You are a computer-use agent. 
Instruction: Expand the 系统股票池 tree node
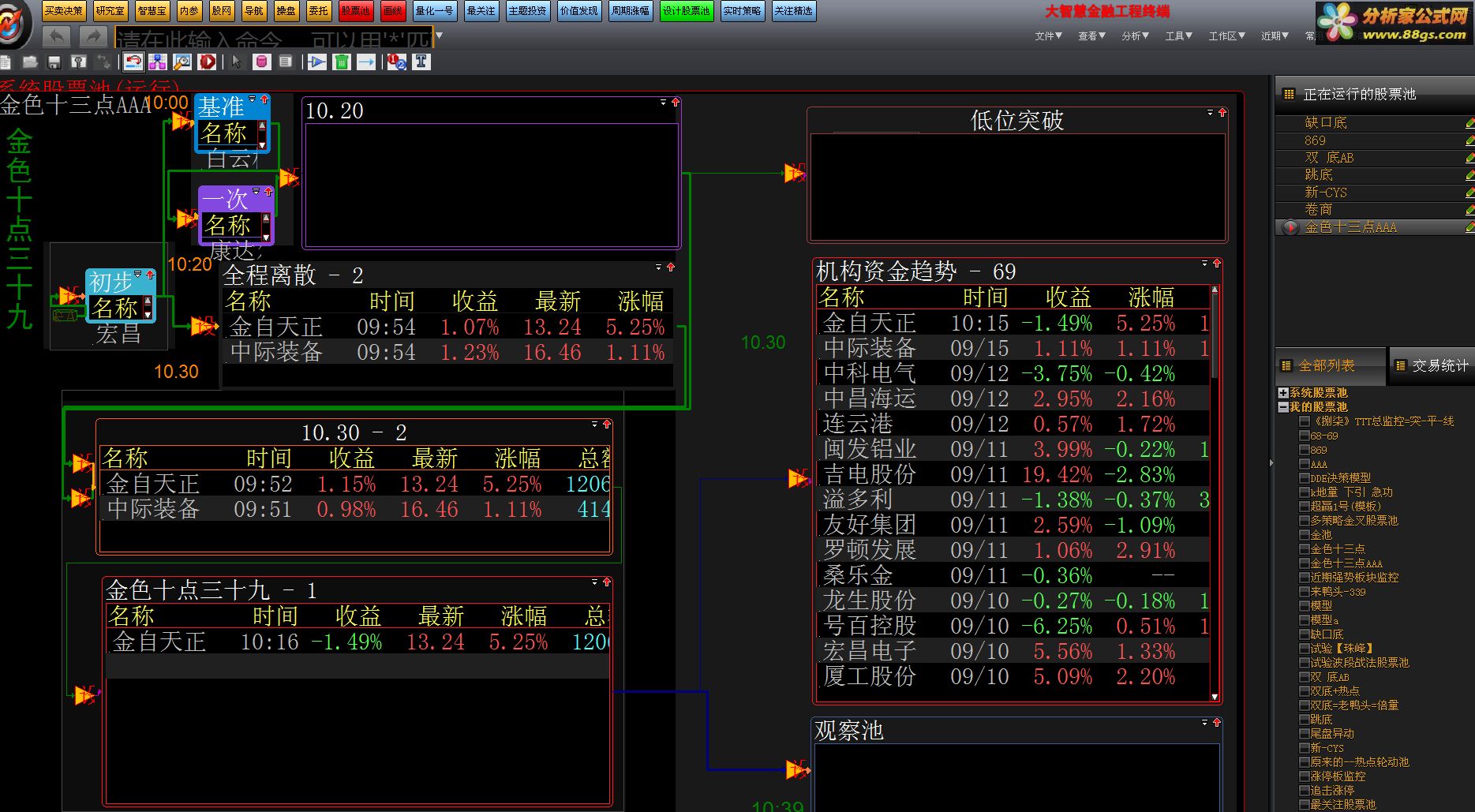(1283, 393)
